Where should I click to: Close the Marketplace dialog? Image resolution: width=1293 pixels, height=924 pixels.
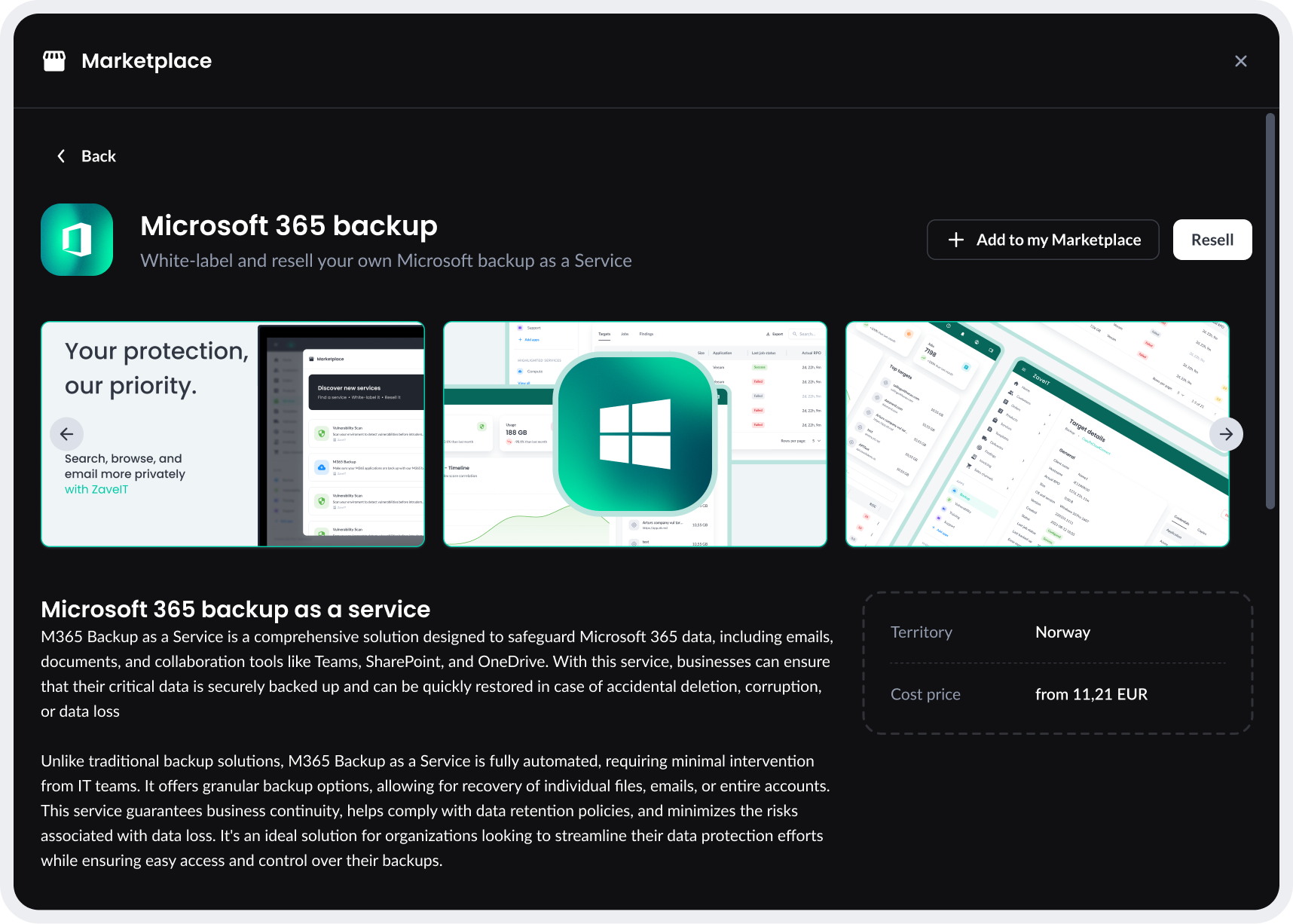(x=1241, y=61)
